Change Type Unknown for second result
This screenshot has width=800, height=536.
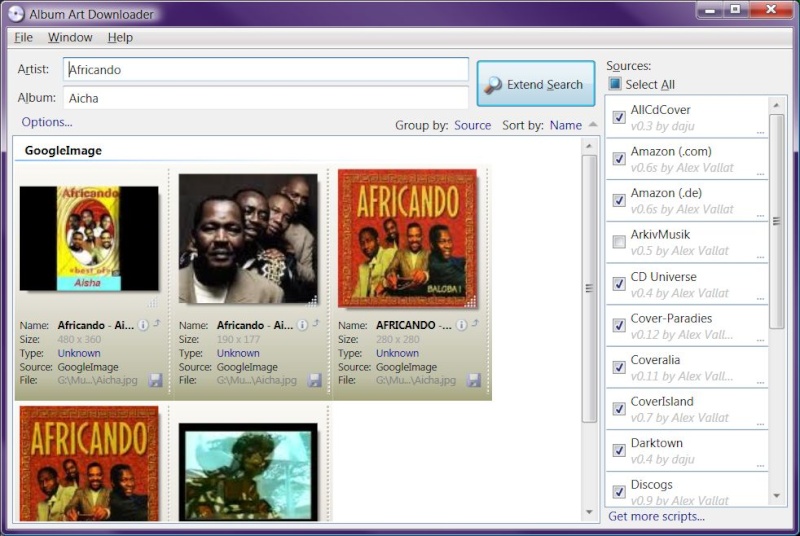(238, 353)
